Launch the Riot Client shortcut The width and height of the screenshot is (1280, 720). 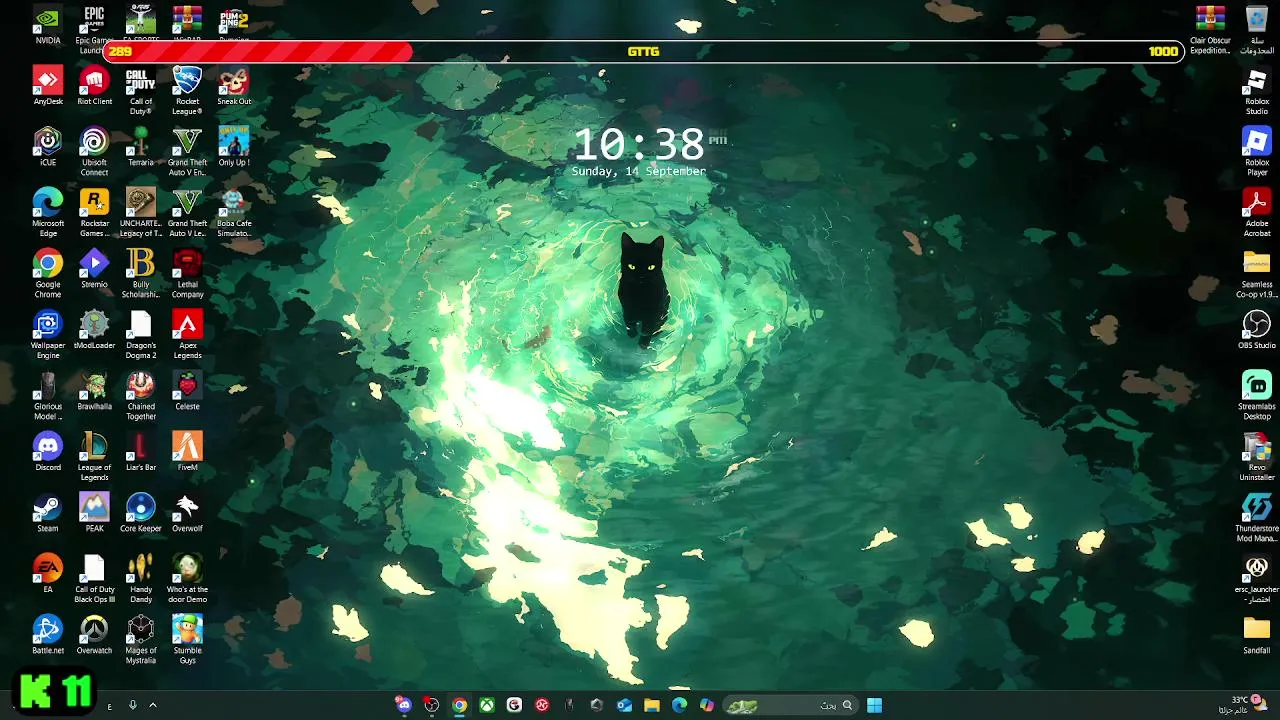[94, 86]
